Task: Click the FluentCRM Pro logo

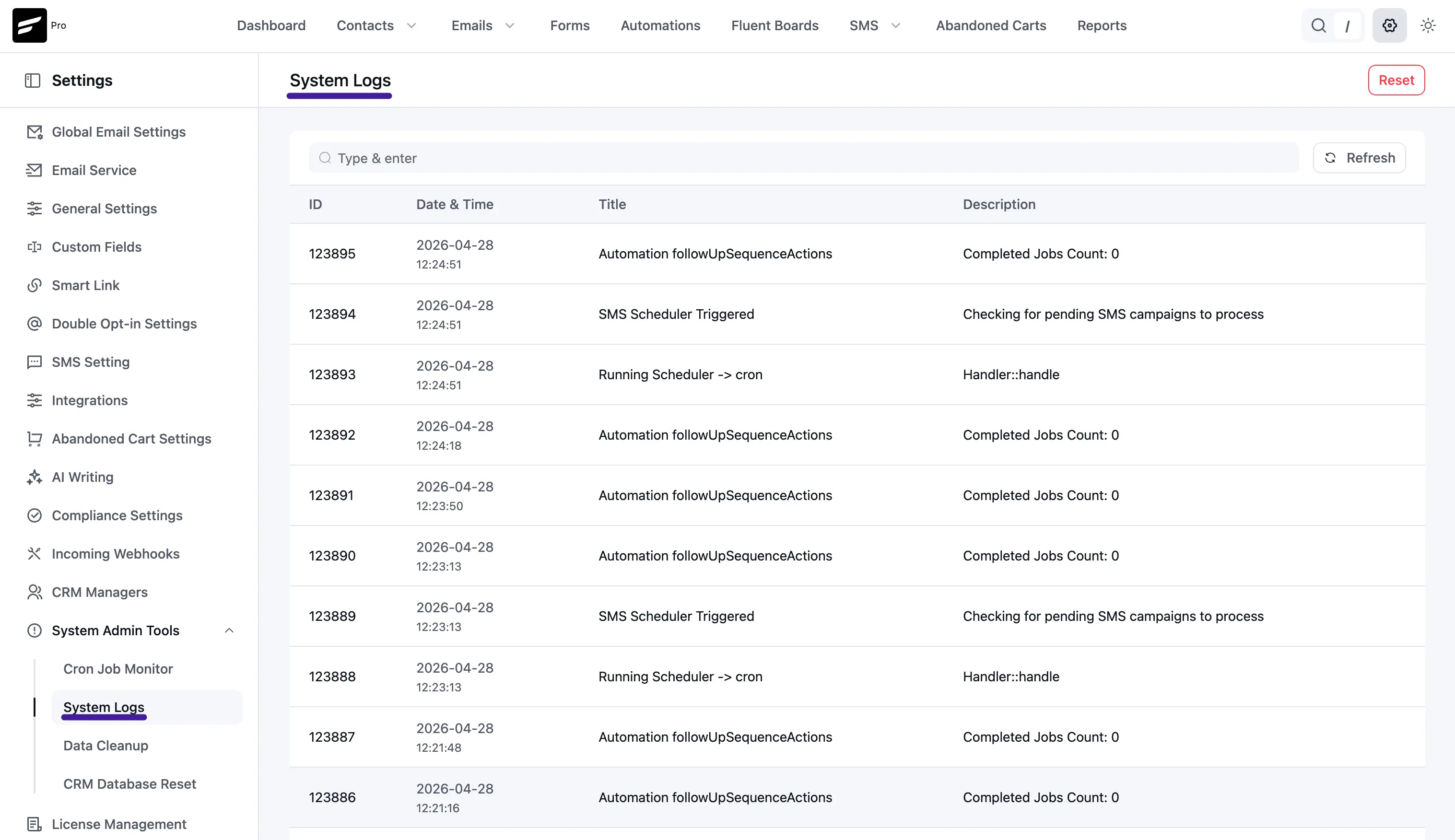Action: tap(29, 25)
